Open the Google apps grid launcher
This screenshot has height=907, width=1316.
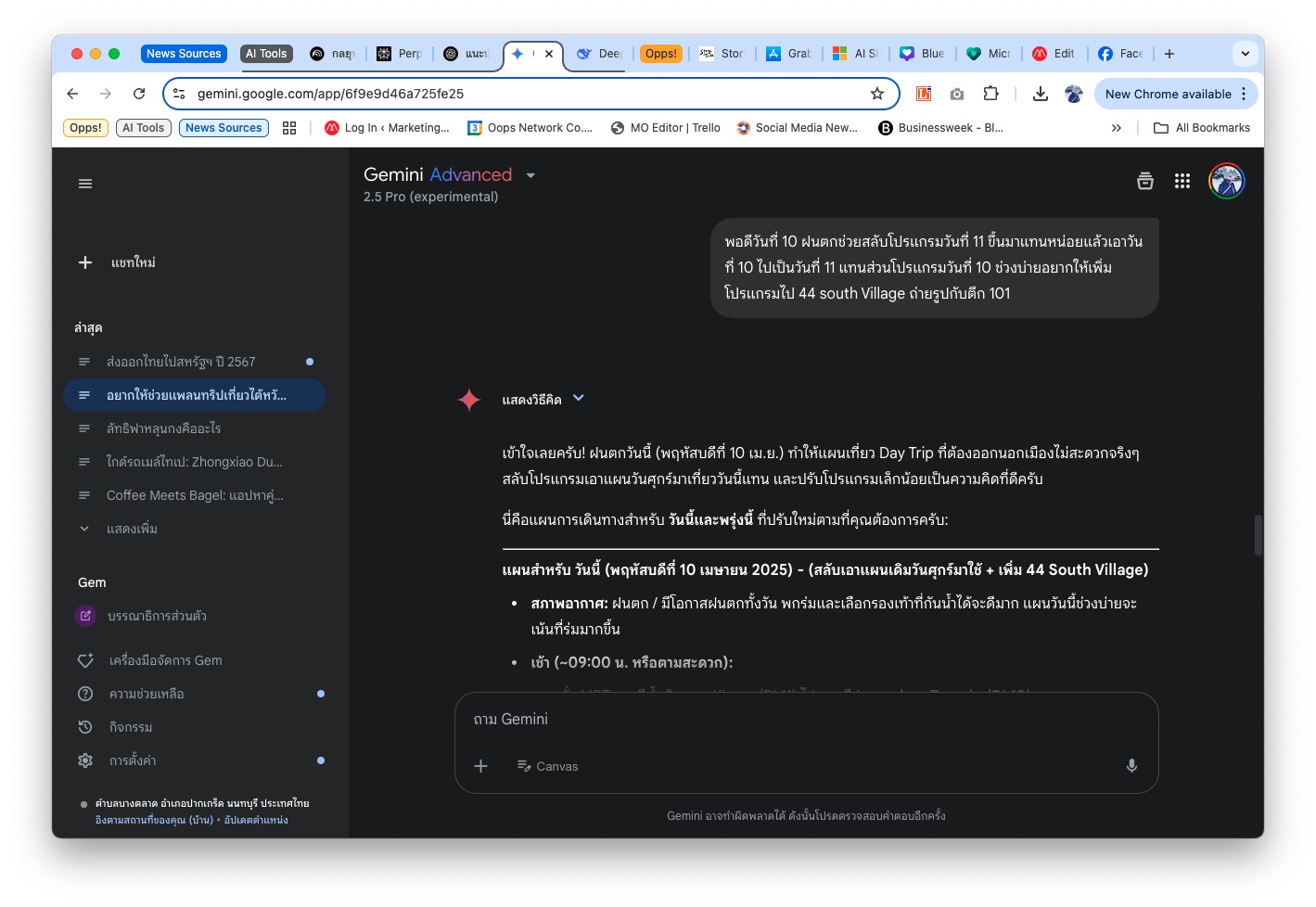tap(1182, 181)
